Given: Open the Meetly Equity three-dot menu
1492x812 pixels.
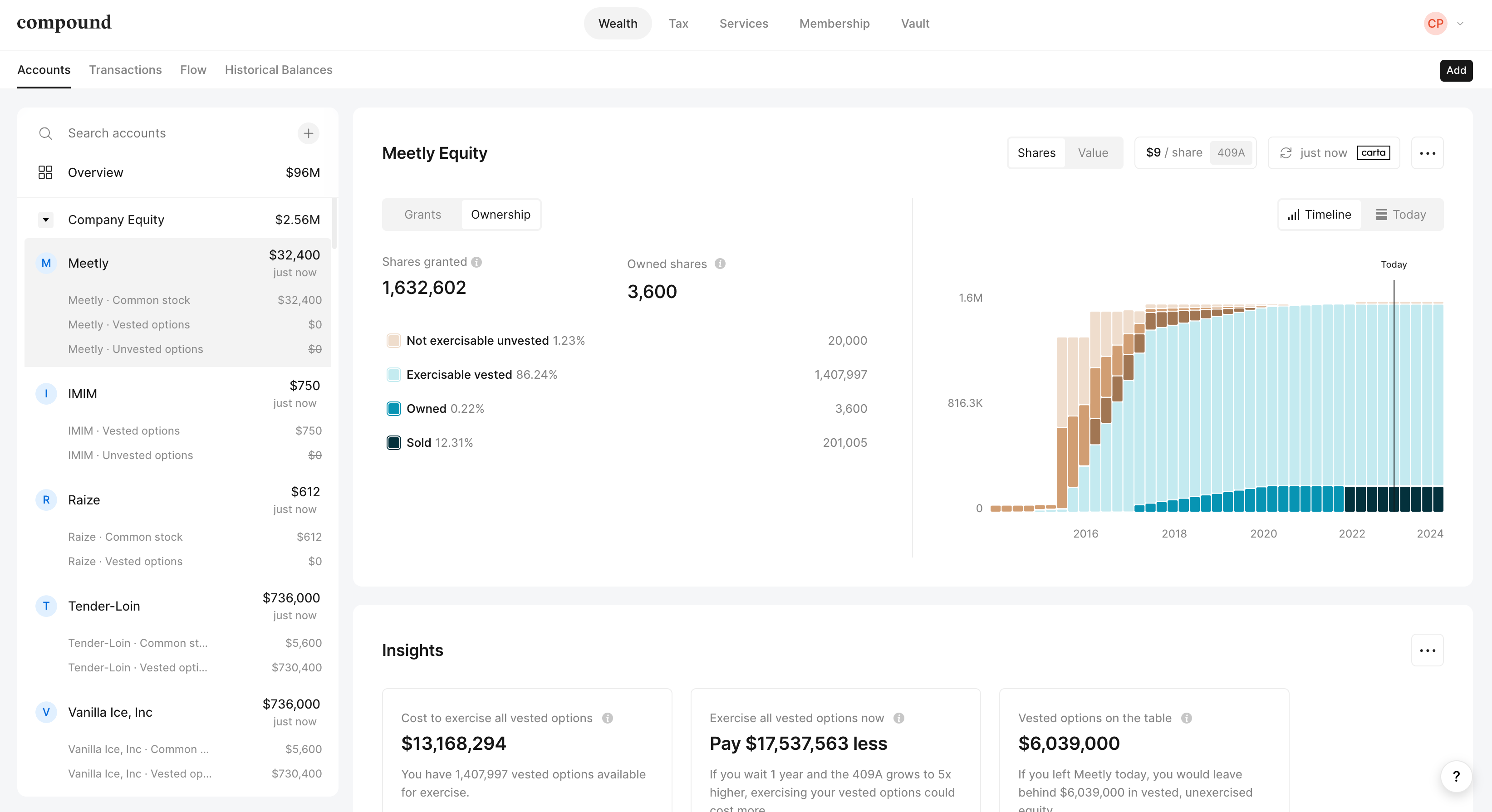Looking at the screenshot, I should click(x=1427, y=153).
